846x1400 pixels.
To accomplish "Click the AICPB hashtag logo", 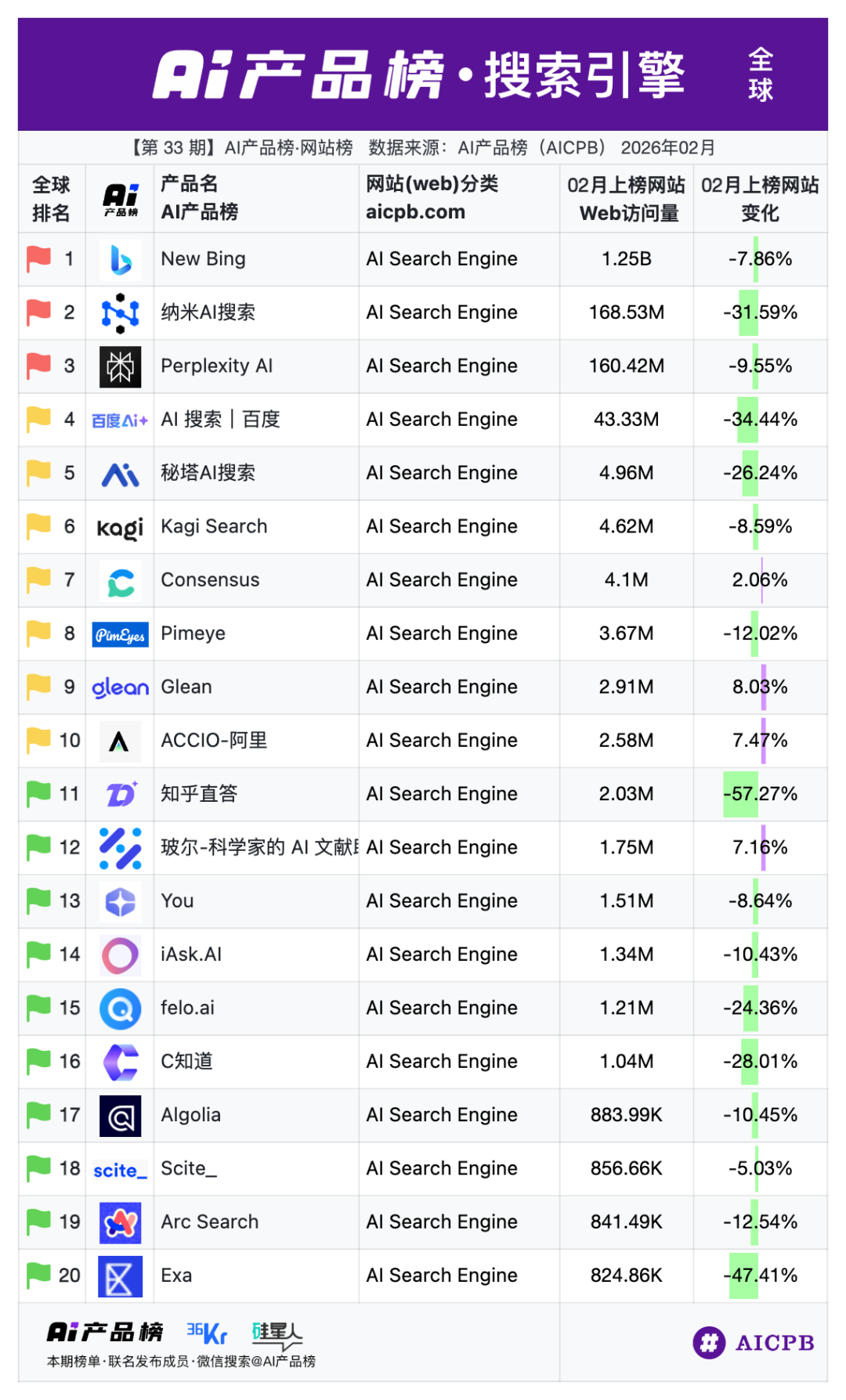I will pyautogui.click(x=709, y=1343).
